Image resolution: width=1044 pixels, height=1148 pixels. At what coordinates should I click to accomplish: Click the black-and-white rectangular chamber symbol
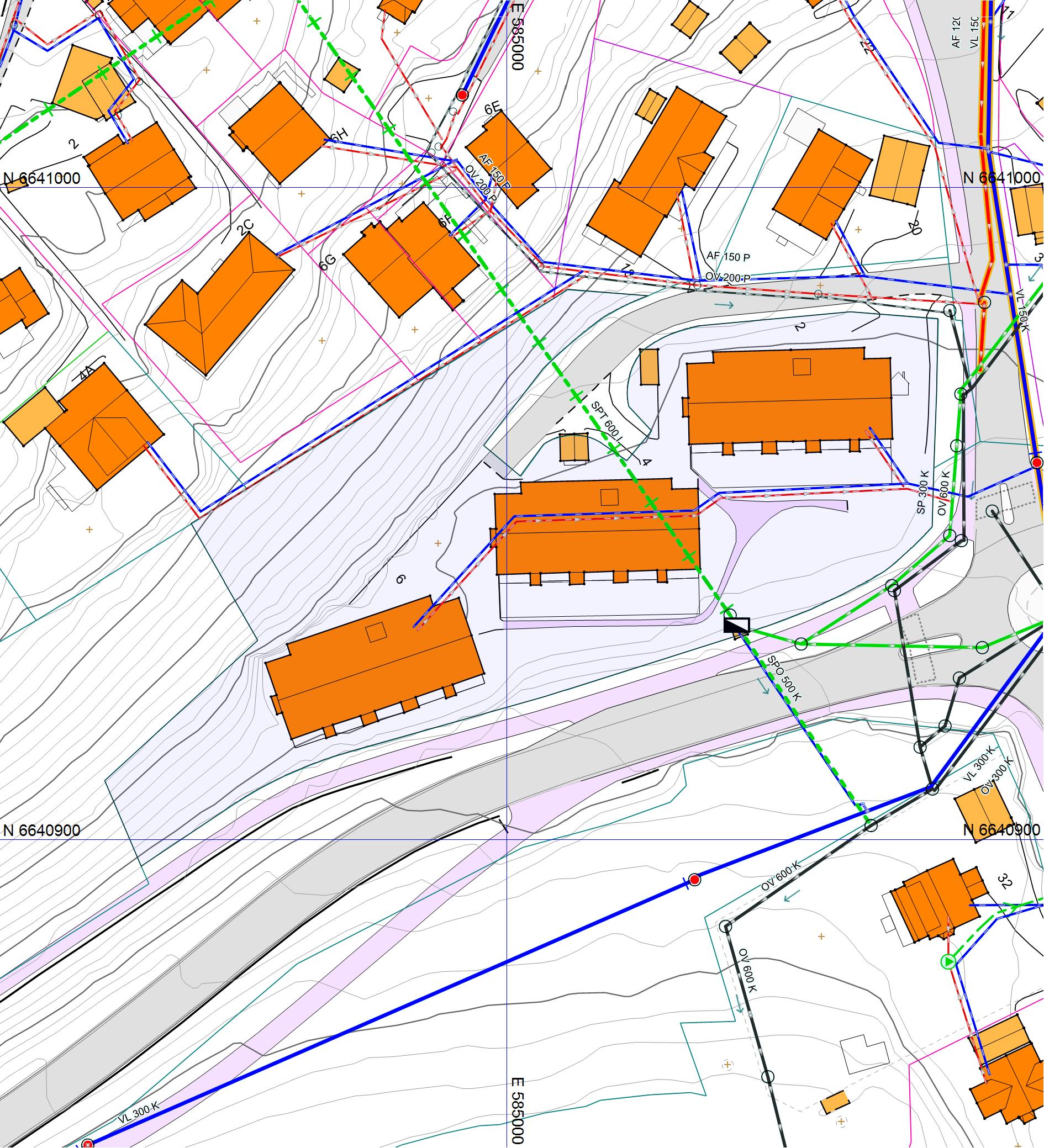(736, 625)
